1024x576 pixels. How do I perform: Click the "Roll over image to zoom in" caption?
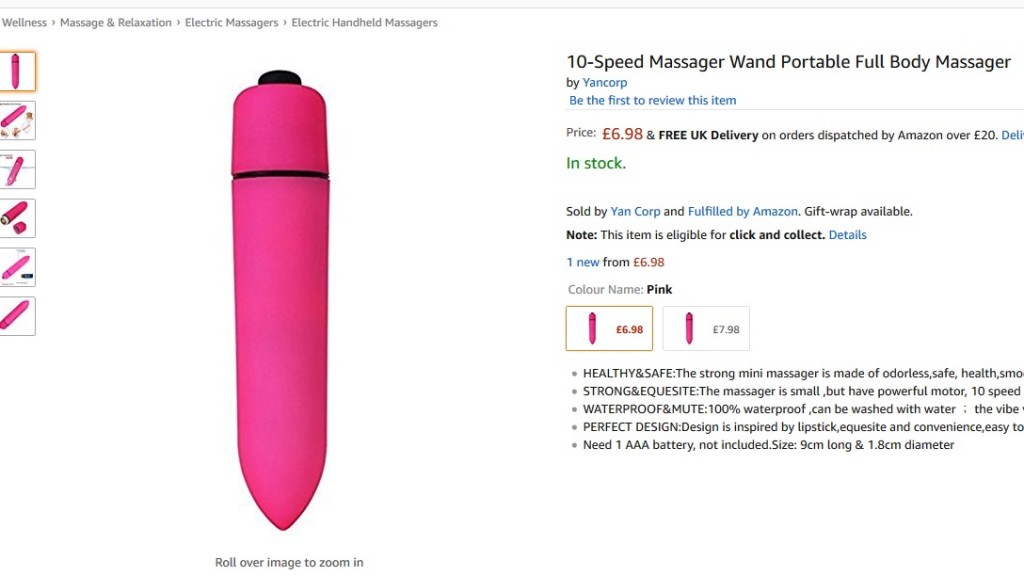(x=289, y=562)
